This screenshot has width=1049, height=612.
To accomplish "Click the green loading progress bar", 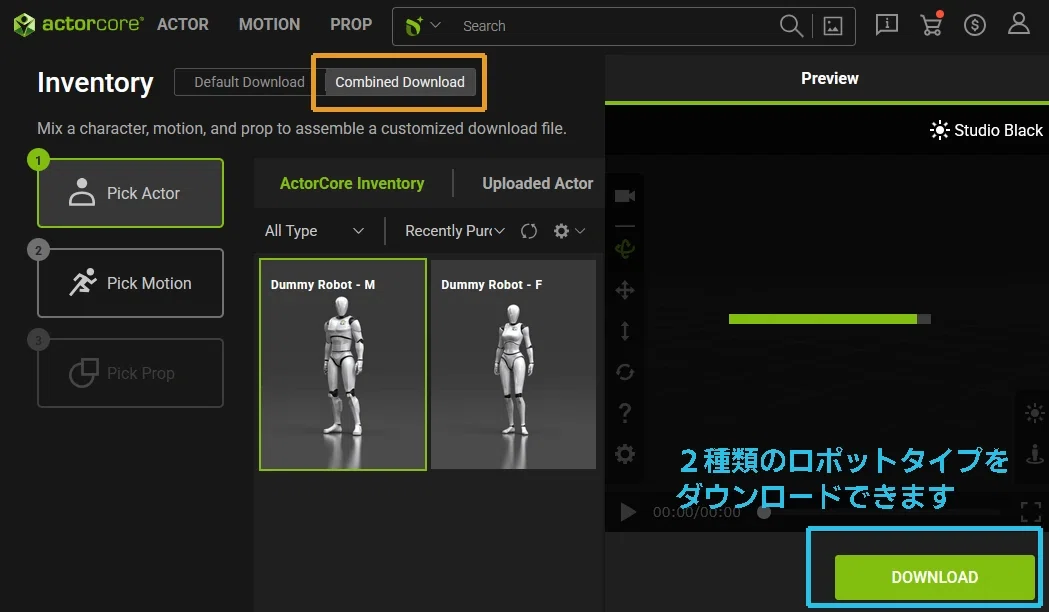I will tap(830, 319).
